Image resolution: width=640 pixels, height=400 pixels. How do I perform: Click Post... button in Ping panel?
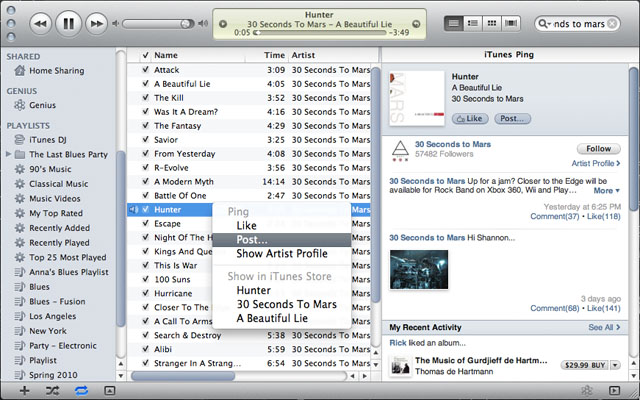(512, 118)
